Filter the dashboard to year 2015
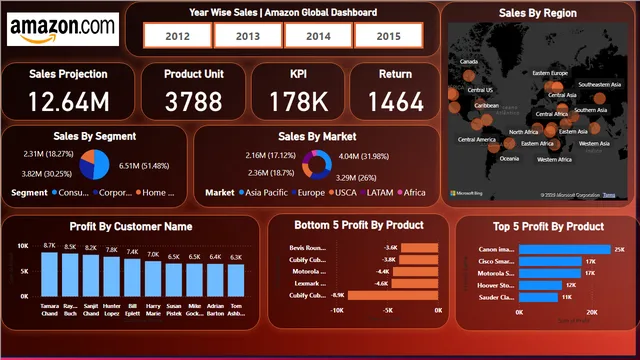This screenshot has height=360, width=640. [389, 36]
